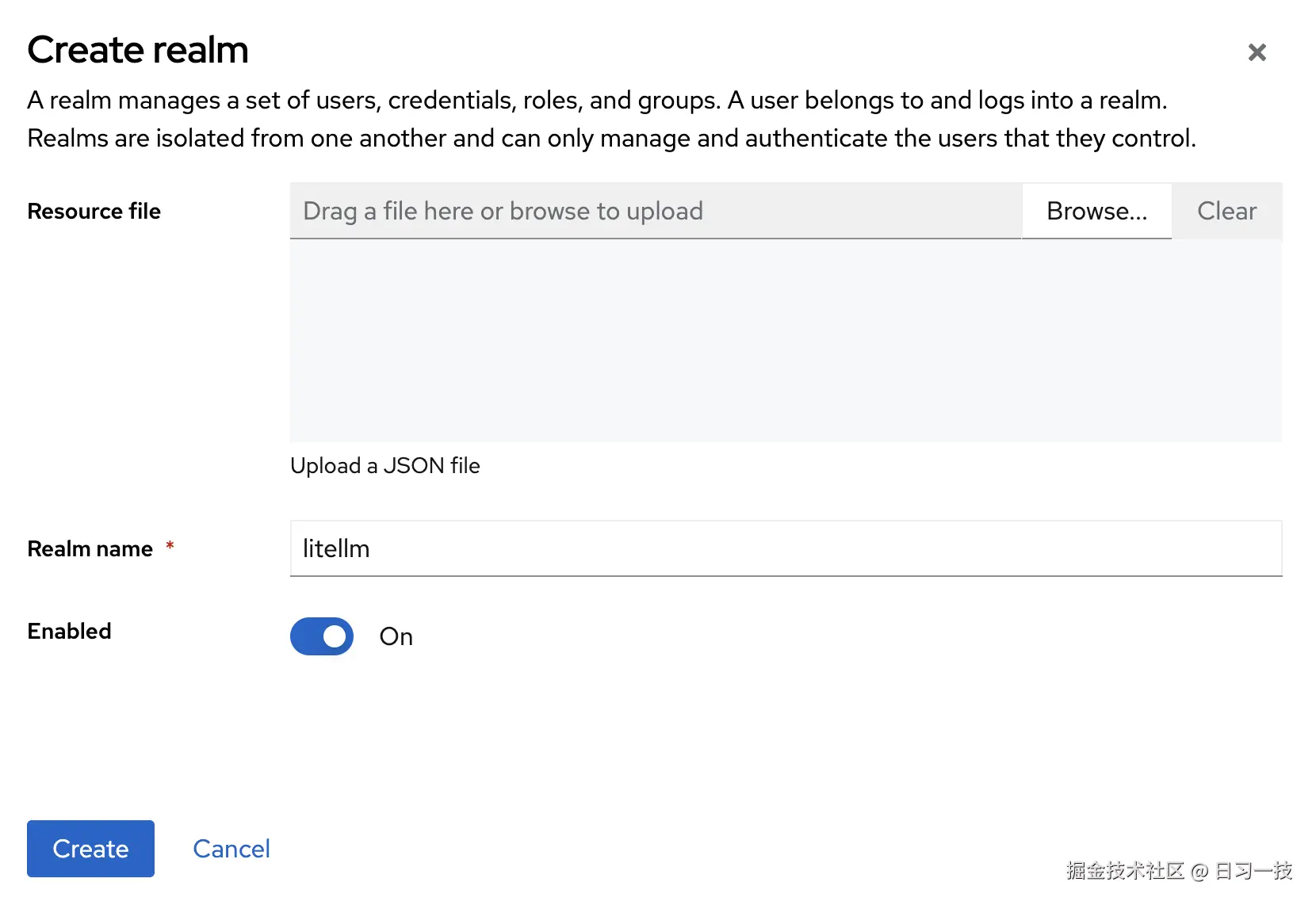Click the 'Realms are isolated from one another' sentence
The width and height of the screenshot is (1316, 905).
point(610,138)
